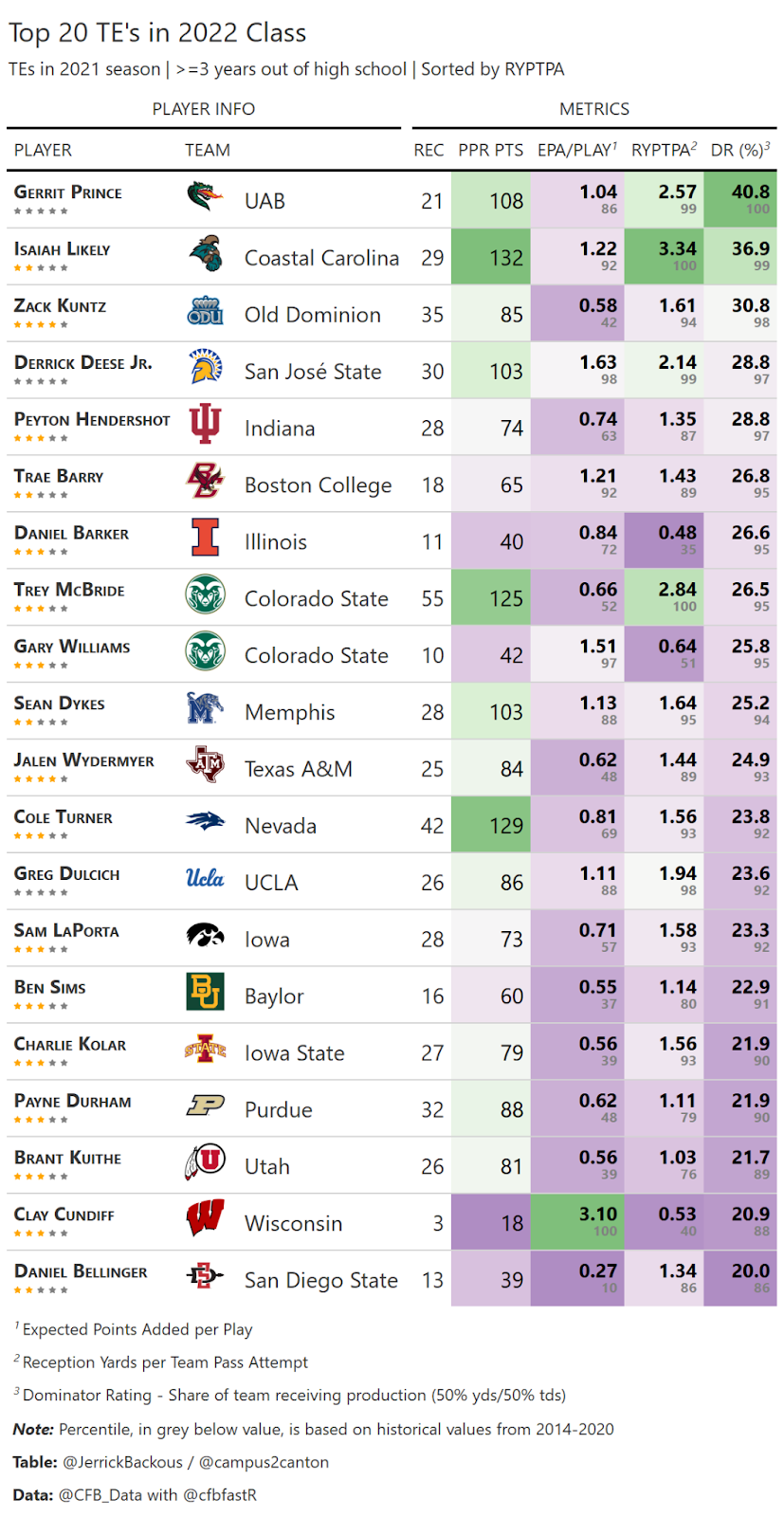Image resolution: width=784 pixels, height=1517 pixels.
Task: Click player name Jalen Wydermyer
Action: pos(83,760)
